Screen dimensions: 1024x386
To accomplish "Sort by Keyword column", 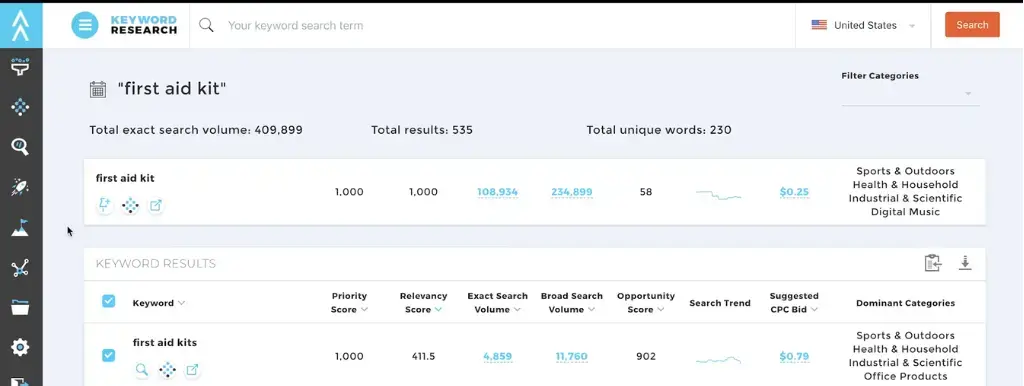I will pos(159,303).
